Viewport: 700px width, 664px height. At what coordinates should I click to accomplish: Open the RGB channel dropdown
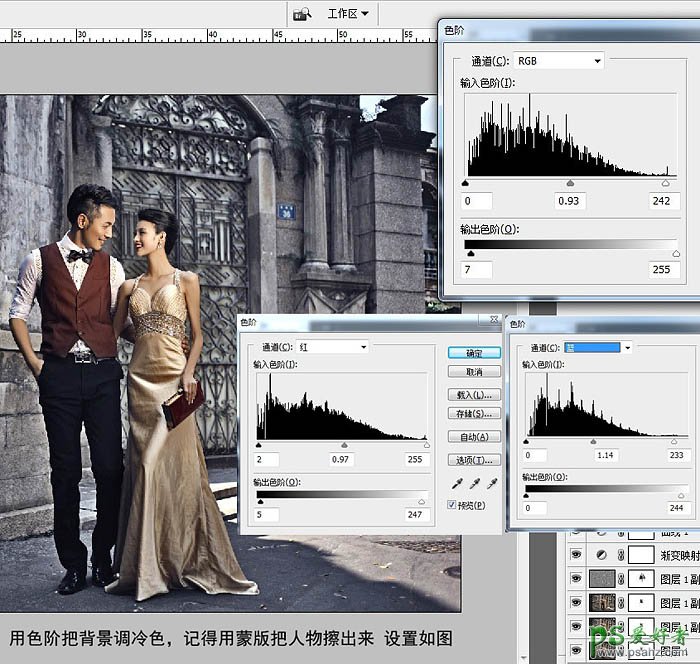point(558,61)
